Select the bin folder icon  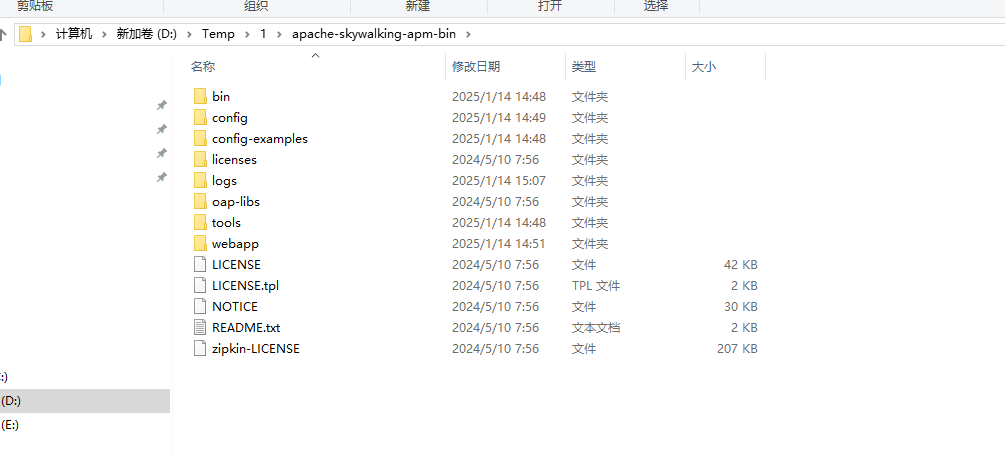[200, 97]
